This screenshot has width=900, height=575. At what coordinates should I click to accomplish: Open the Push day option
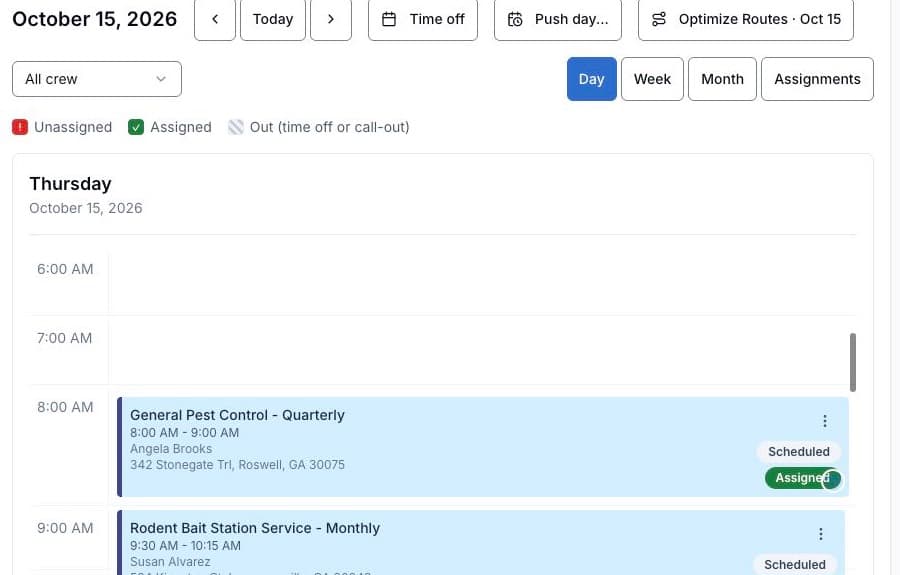point(557,20)
